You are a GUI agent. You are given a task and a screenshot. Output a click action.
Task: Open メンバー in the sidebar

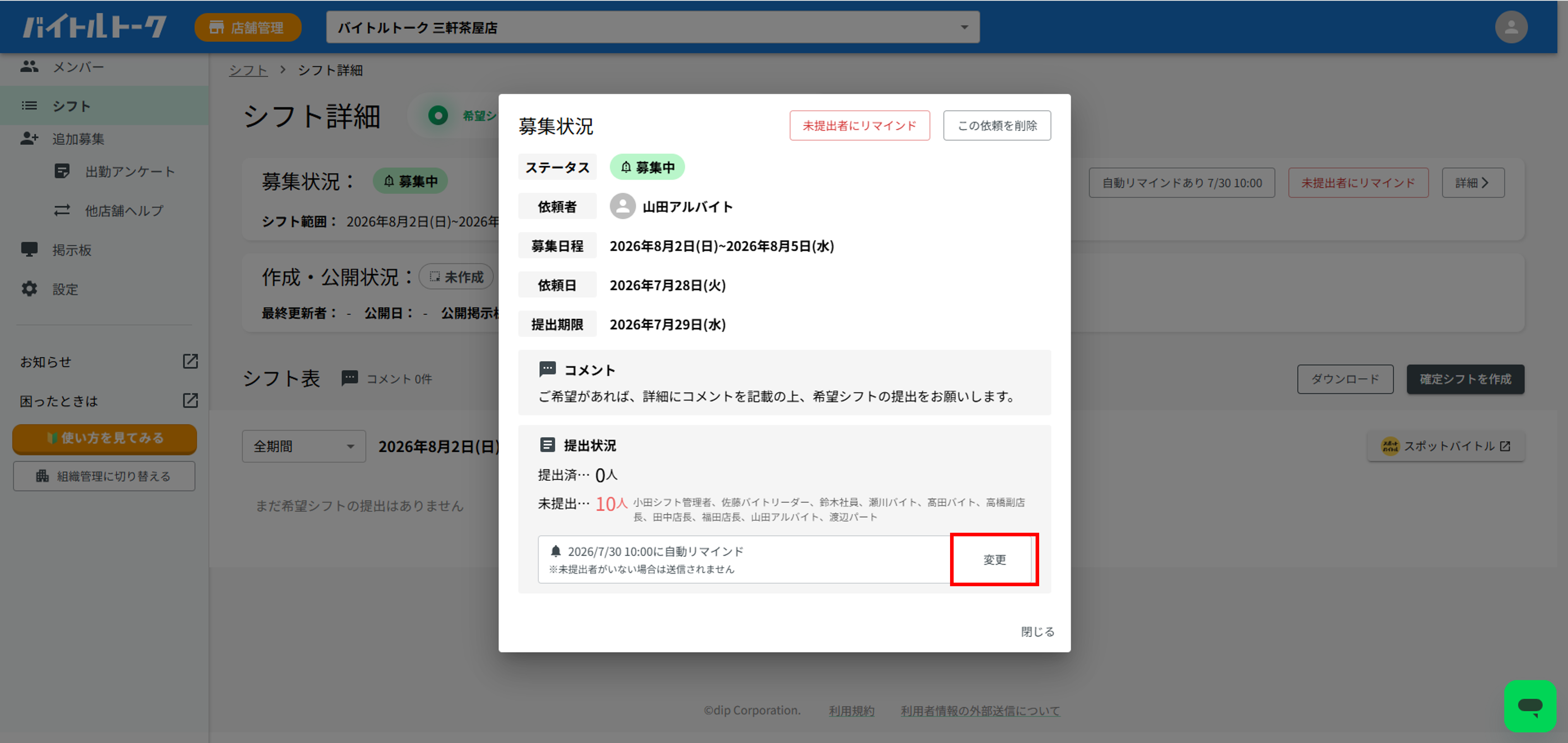pyautogui.click(x=104, y=67)
